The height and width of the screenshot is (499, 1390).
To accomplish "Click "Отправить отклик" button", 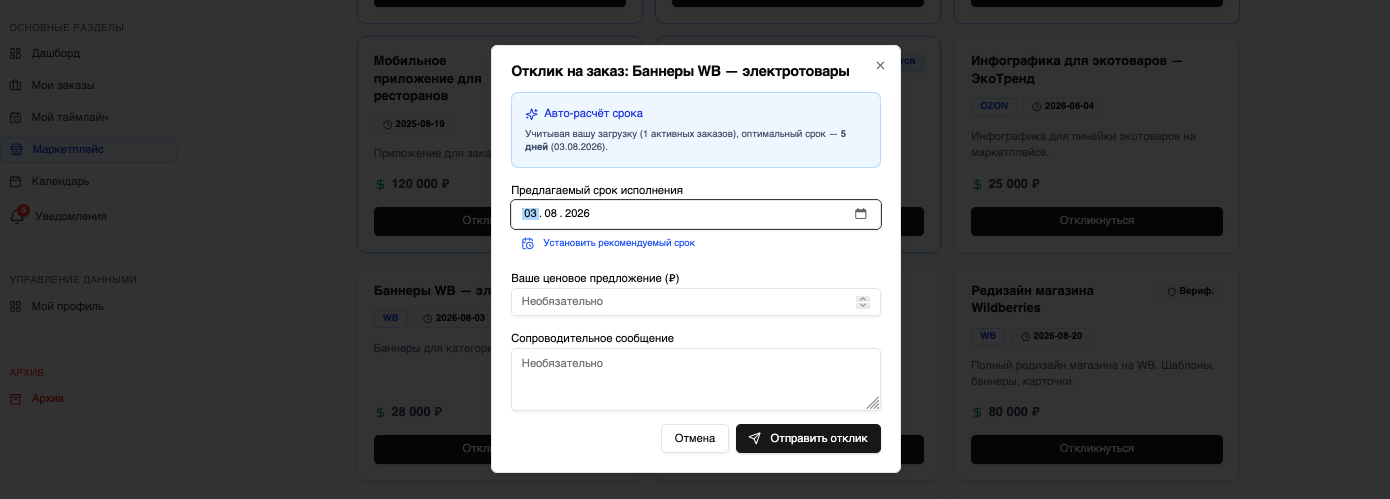I will coord(808,438).
